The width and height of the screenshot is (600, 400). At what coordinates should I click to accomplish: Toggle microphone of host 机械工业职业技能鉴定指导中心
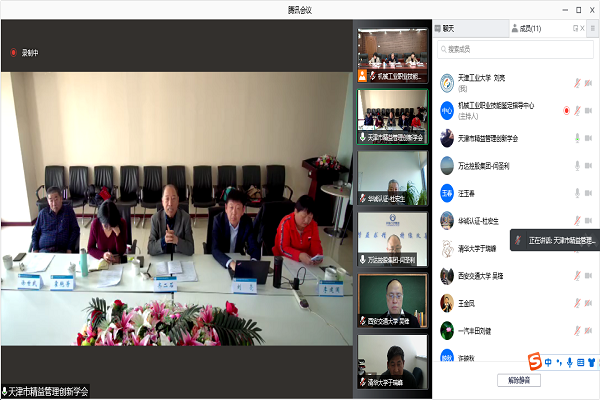pyautogui.click(x=577, y=111)
